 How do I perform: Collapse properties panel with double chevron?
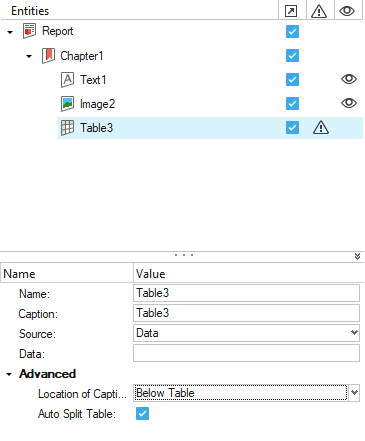tap(357, 256)
